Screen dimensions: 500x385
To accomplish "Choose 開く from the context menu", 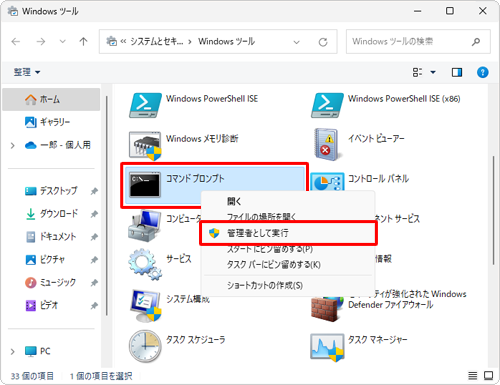I will [x=288, y=201].
